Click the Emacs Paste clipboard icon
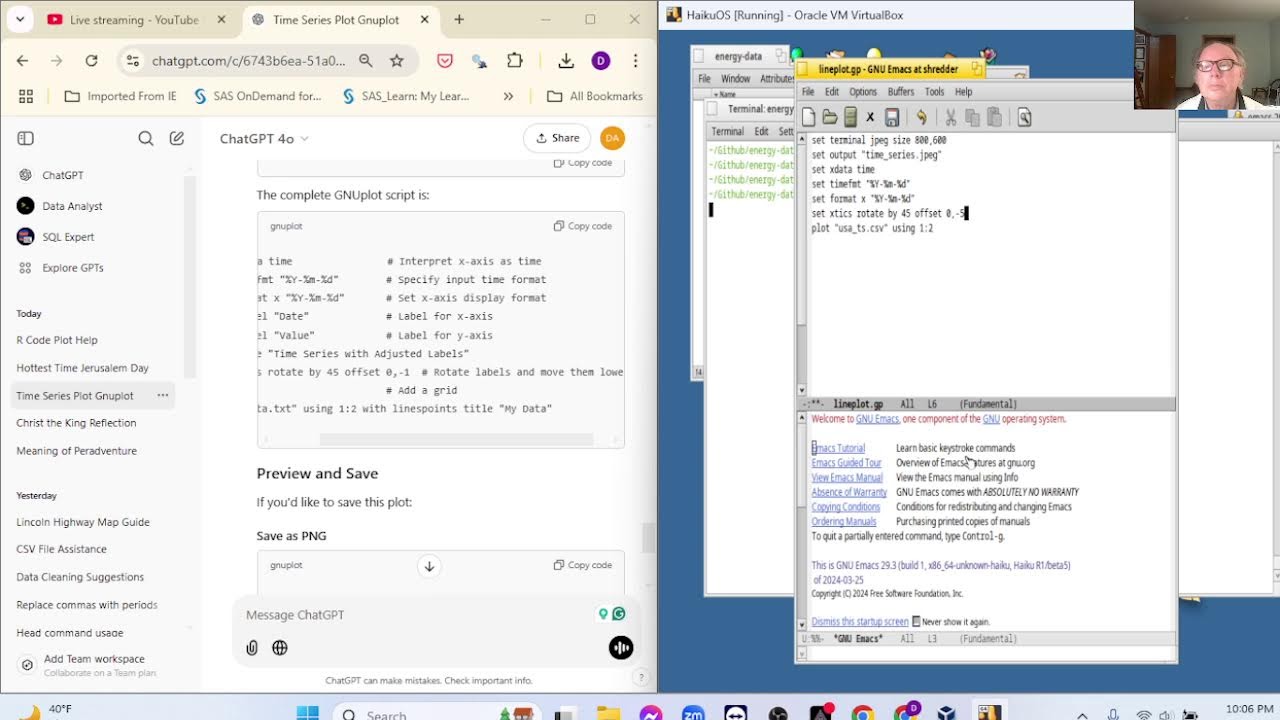Screen dimensions: 1280x720 [x=994, y=118]
